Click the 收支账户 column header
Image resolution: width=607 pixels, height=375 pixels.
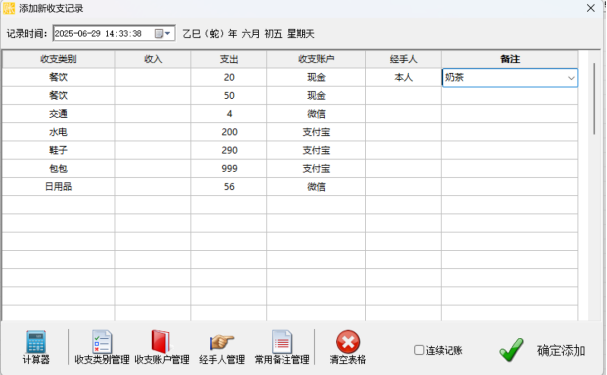click(316, 59)
